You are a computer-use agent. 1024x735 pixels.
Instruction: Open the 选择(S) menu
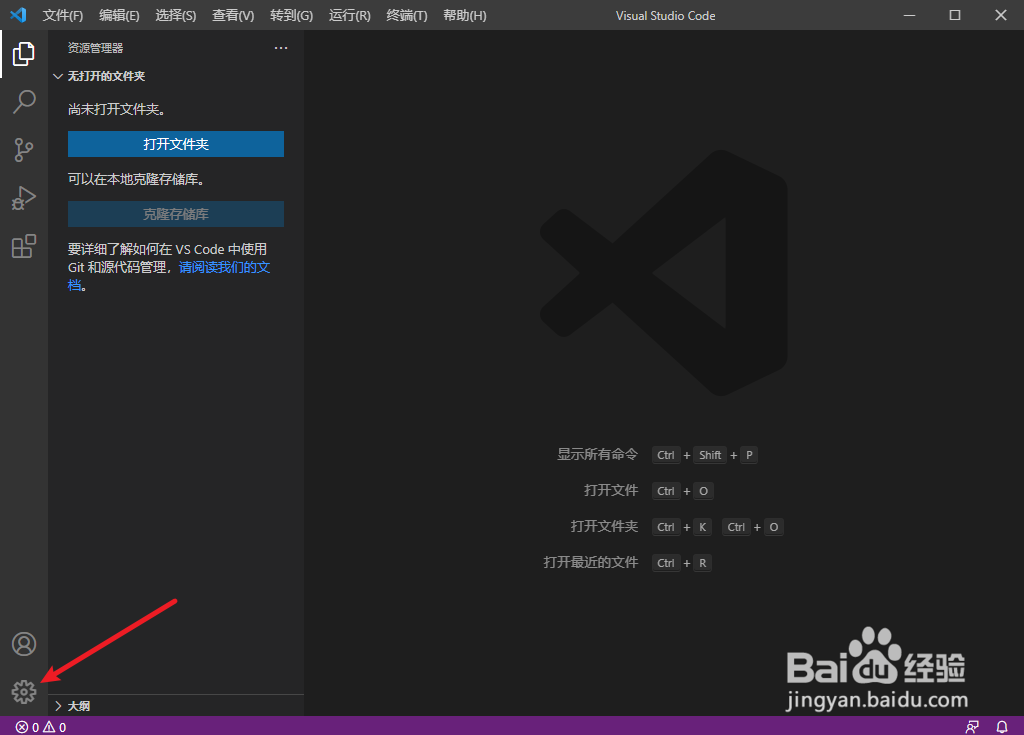point(176,15)
